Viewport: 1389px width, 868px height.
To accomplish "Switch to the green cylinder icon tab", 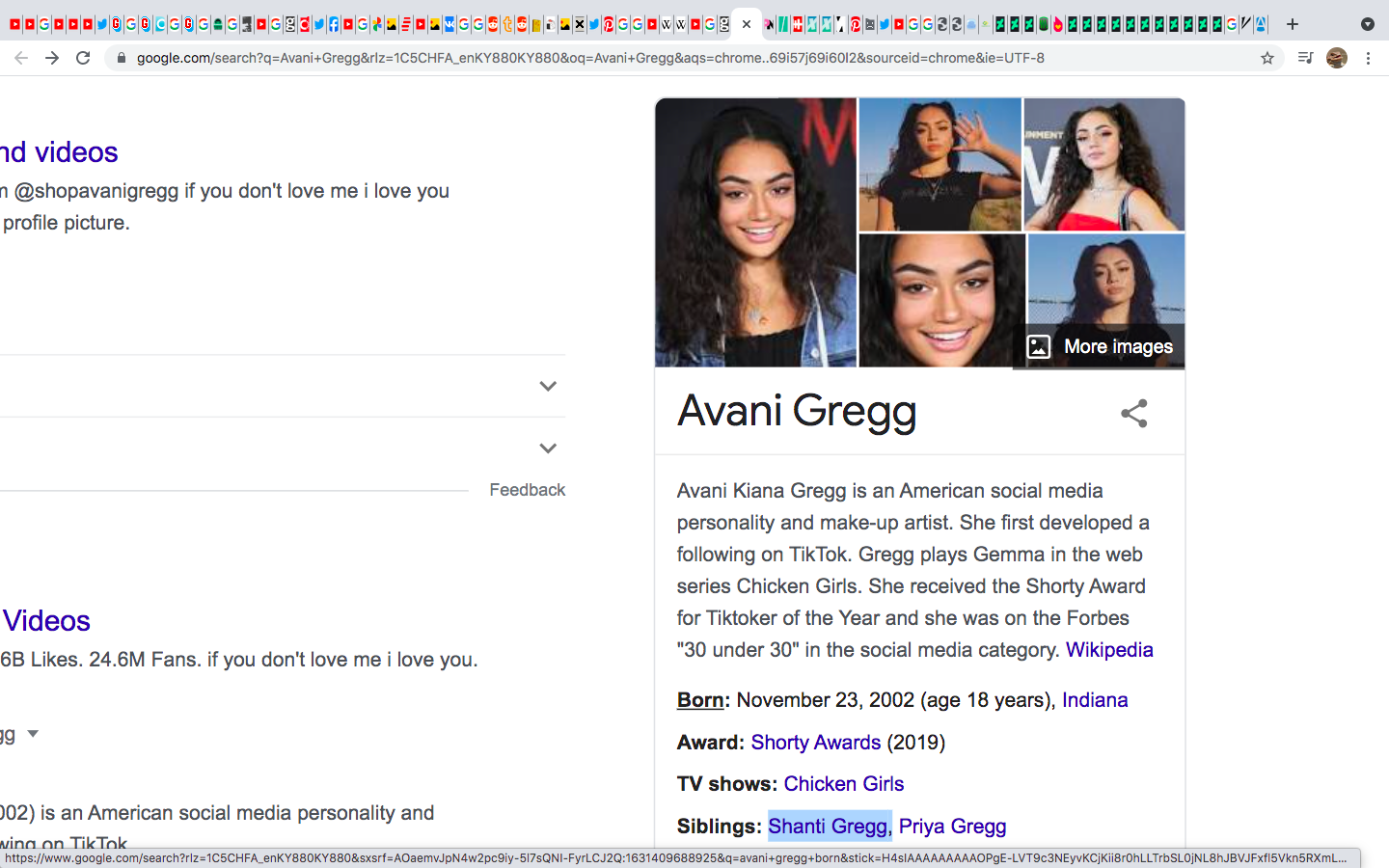I will (x=1044, y=25).
